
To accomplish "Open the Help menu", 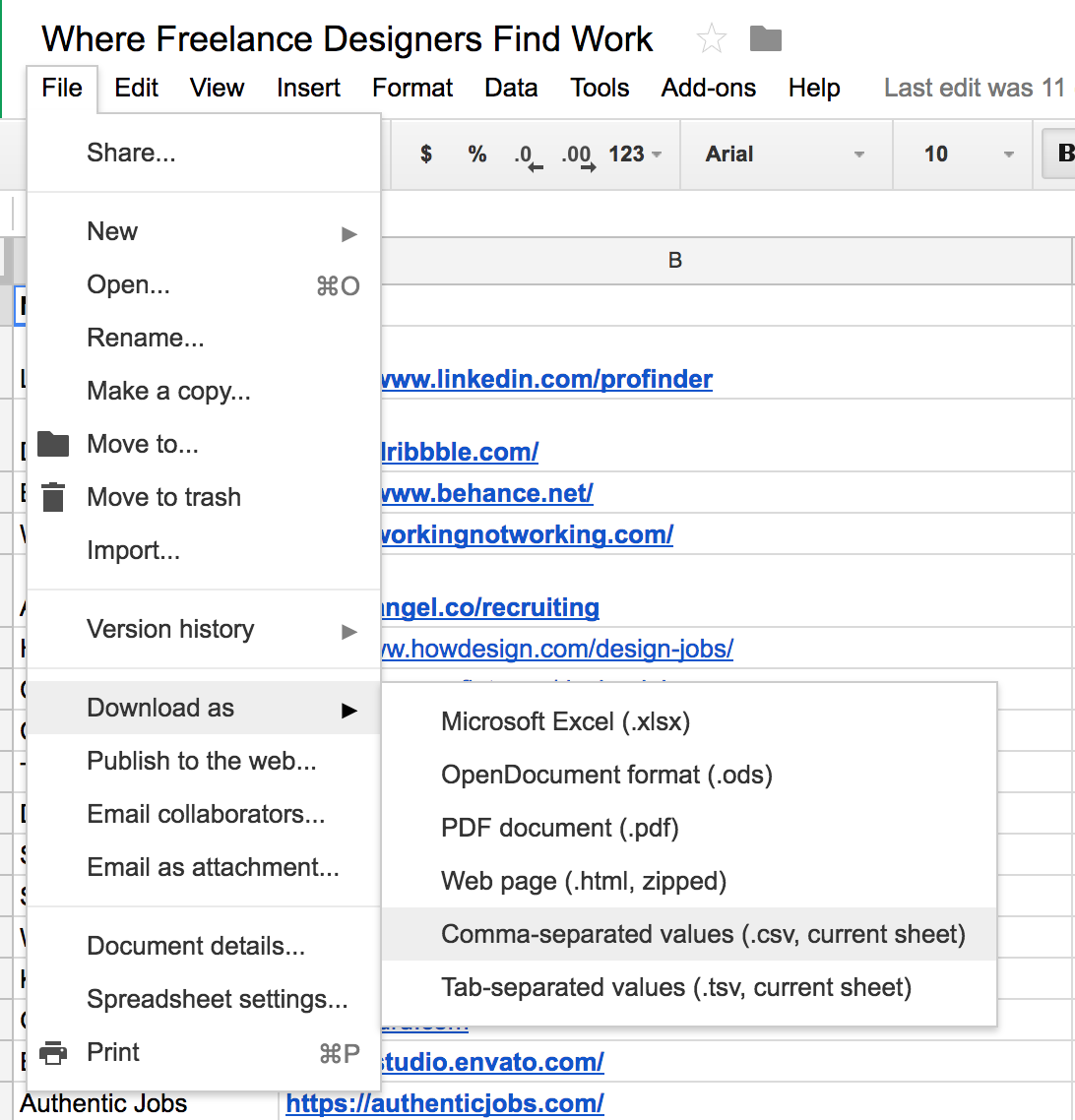I will [813, 88].
